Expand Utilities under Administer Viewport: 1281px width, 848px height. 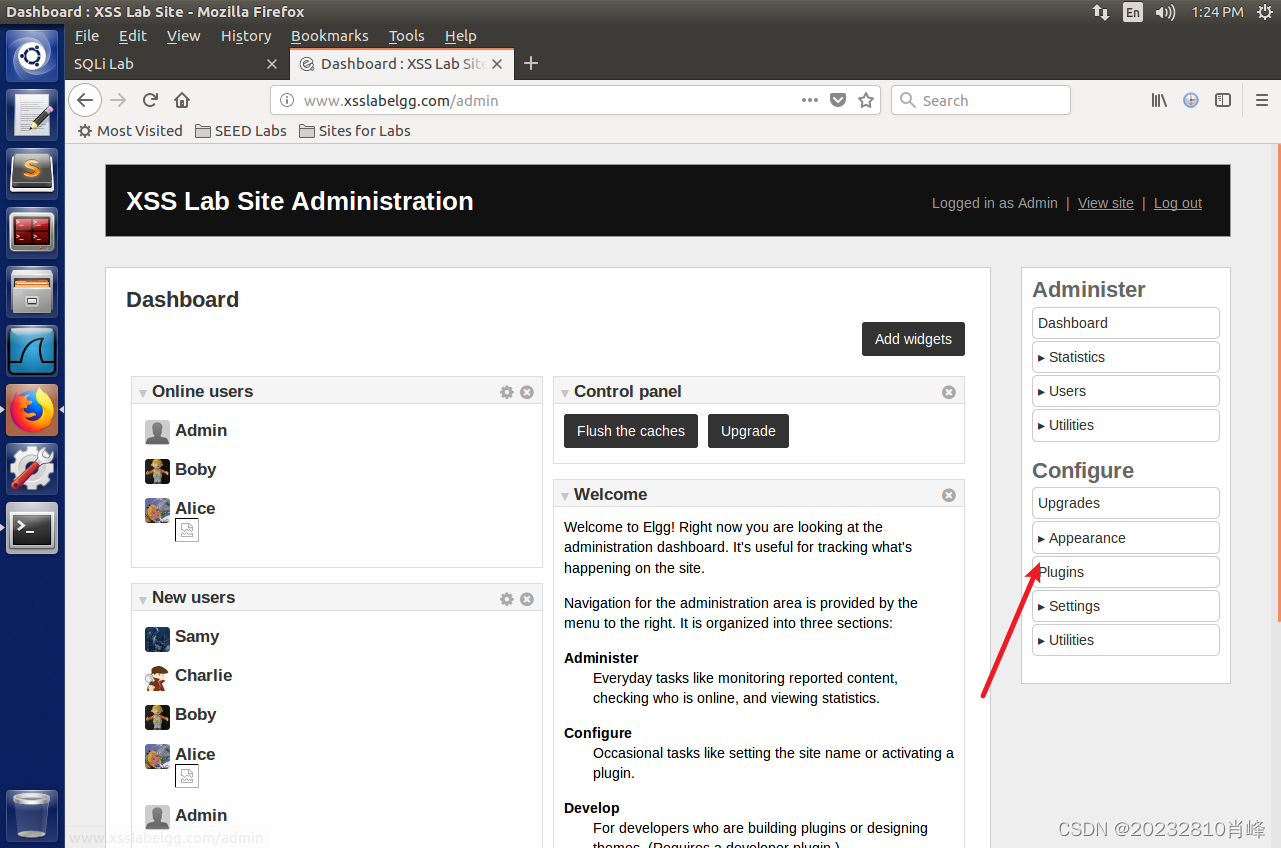1125,425
